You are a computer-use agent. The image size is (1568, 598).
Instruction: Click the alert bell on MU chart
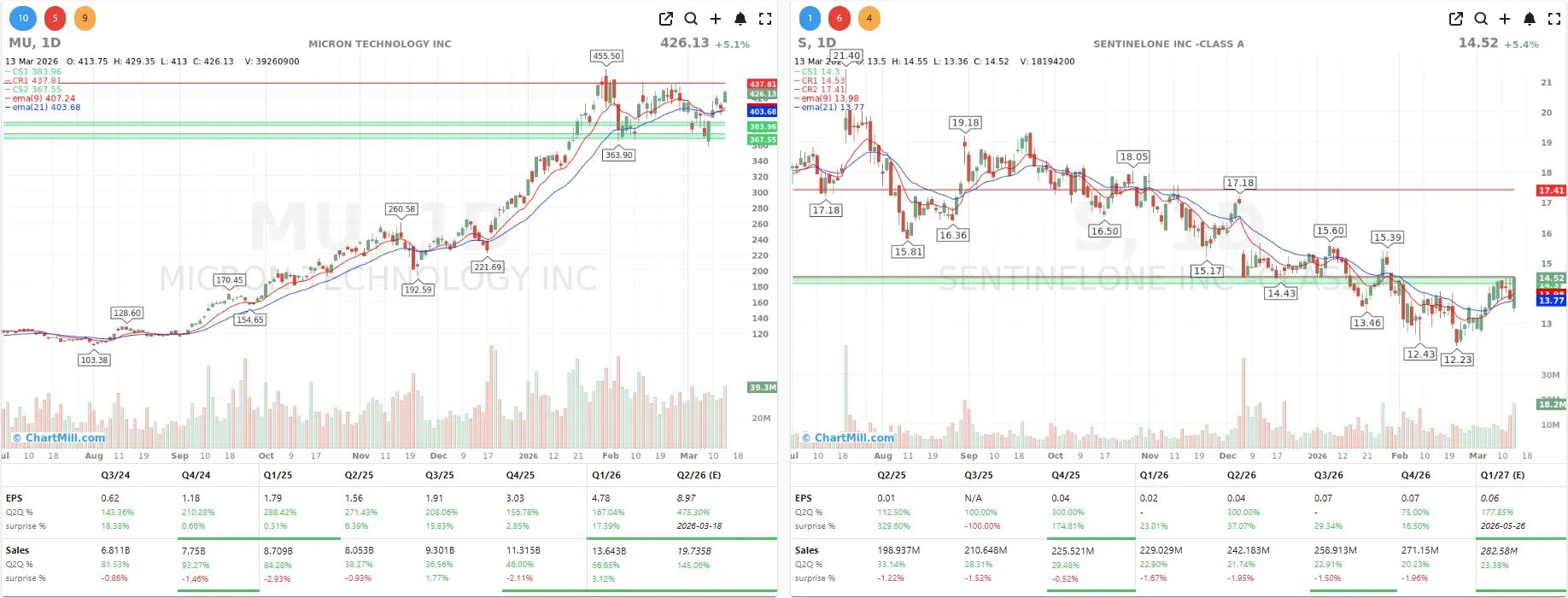pos(740,19)
